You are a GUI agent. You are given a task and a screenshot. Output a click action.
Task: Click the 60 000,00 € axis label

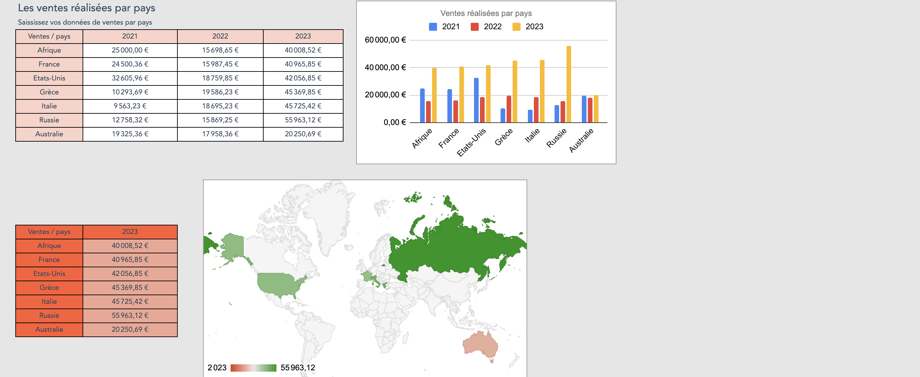tap(385, 40)
